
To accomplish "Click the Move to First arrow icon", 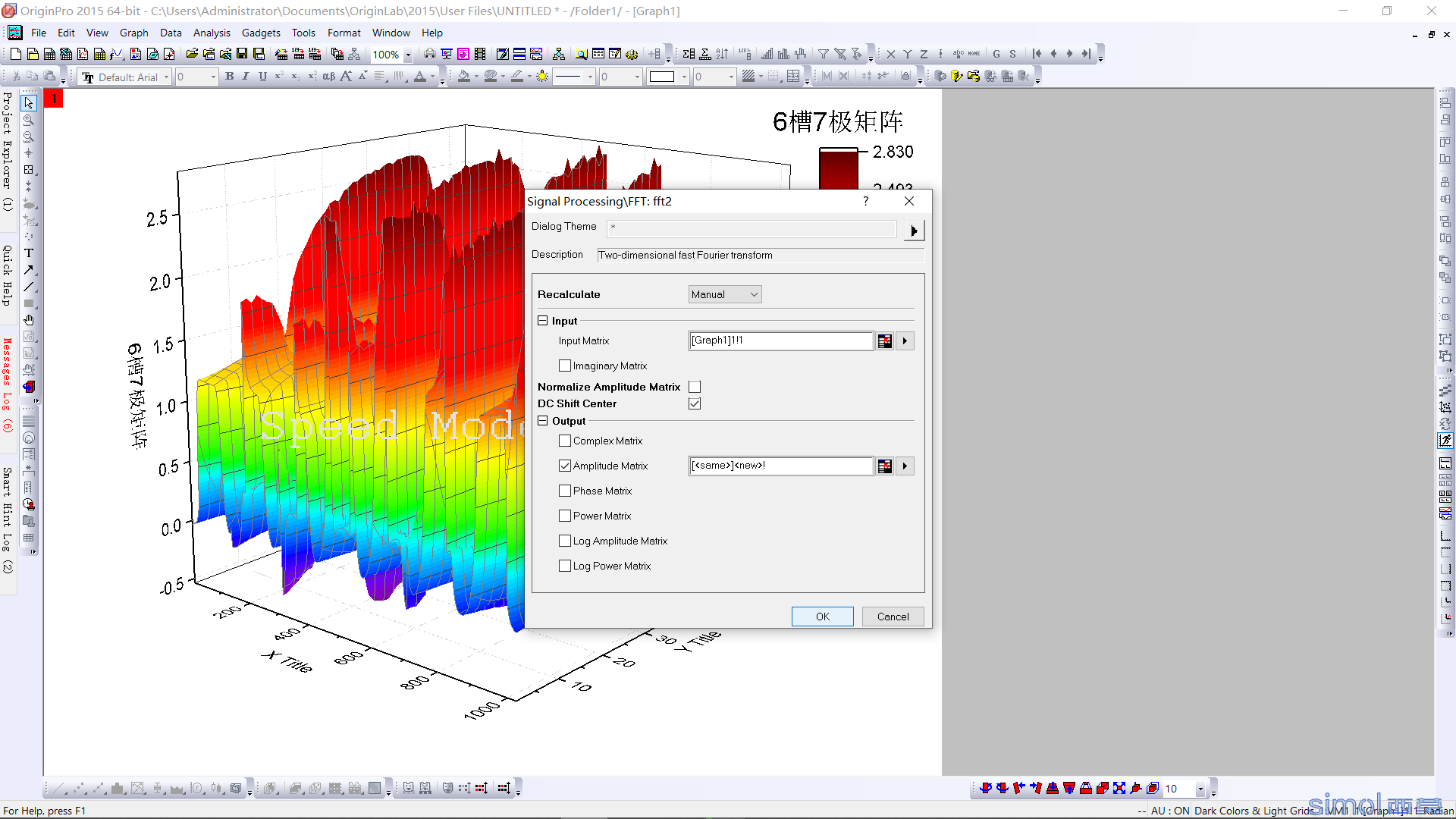I will (1037, 54).
